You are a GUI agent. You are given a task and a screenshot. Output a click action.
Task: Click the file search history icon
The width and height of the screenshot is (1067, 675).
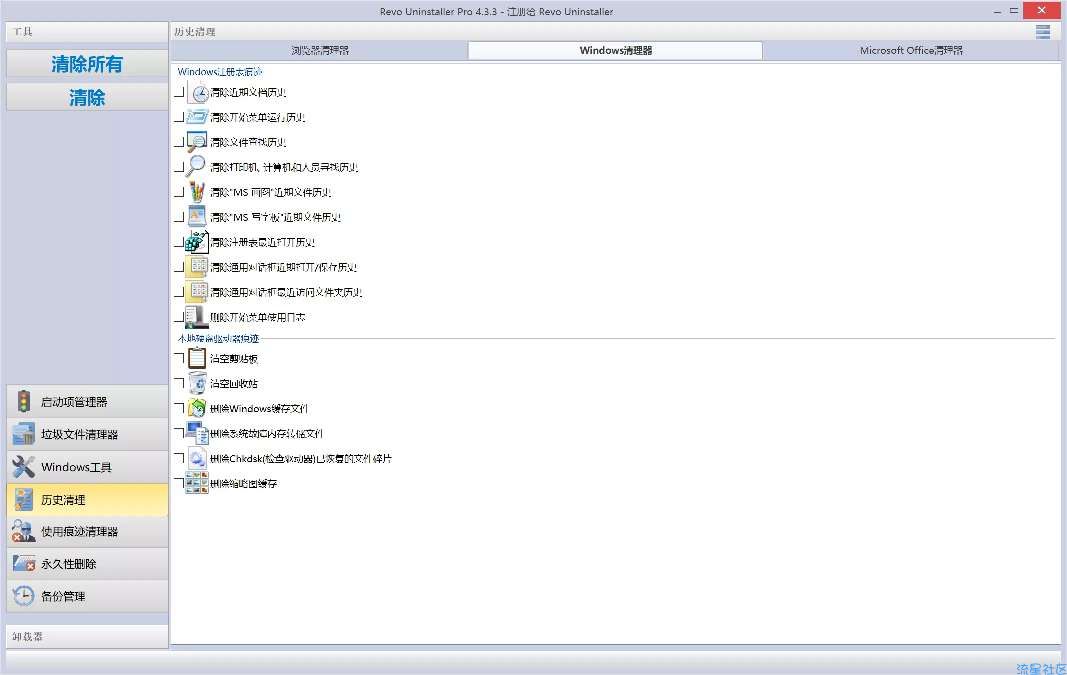(197, 142)
